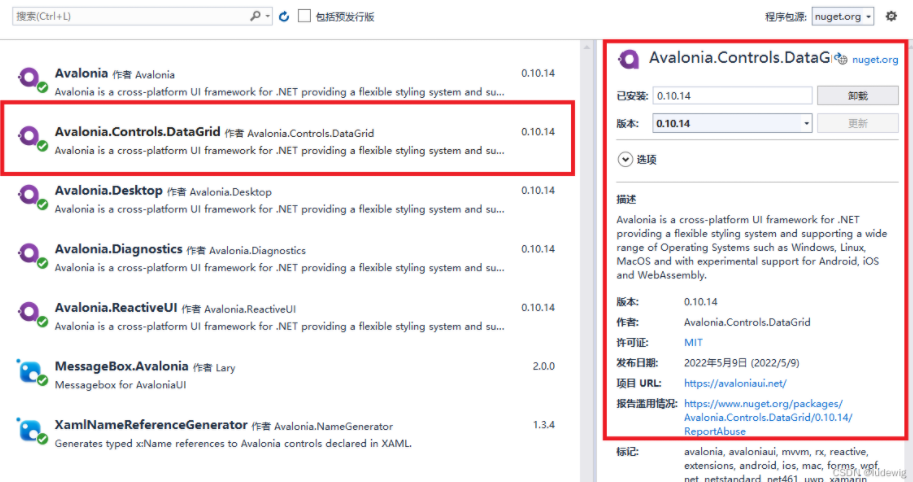Open package source settings gear
The height and width of the screenshot is (482, 913).
(x=891, y=16)
